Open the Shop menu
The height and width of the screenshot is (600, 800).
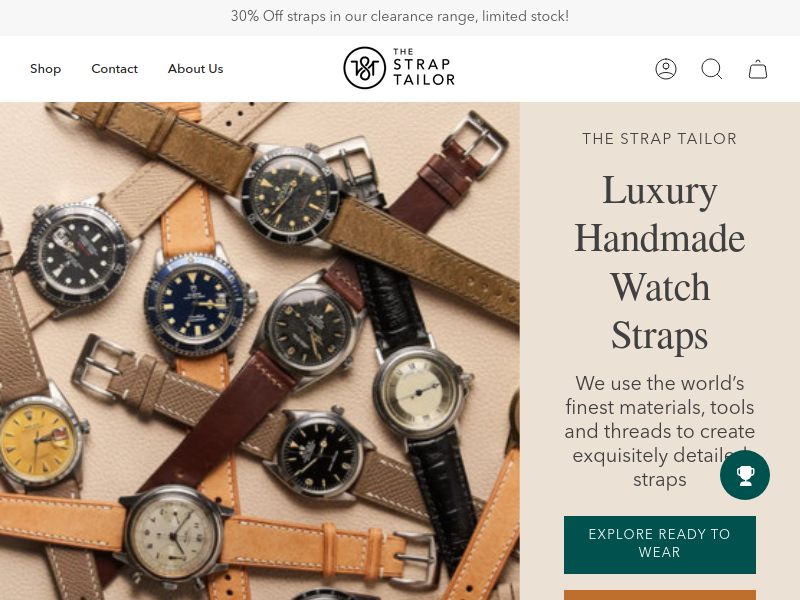point(45,69)
